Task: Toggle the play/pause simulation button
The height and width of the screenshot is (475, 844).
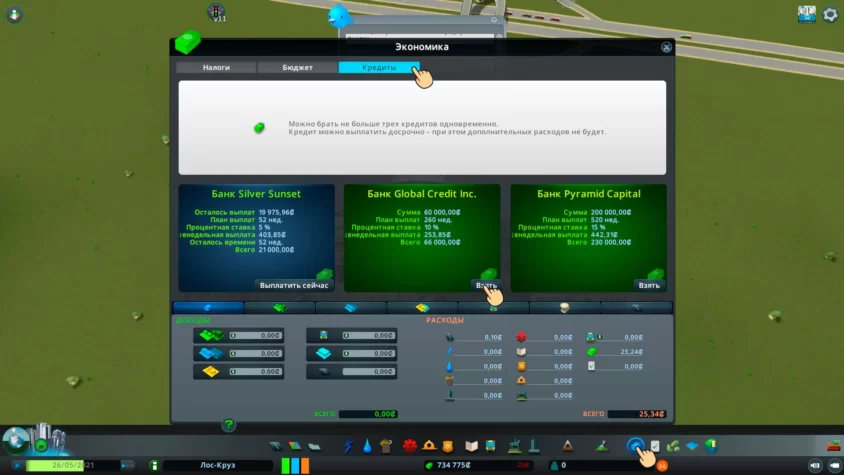Action: (x=17, y=465)
